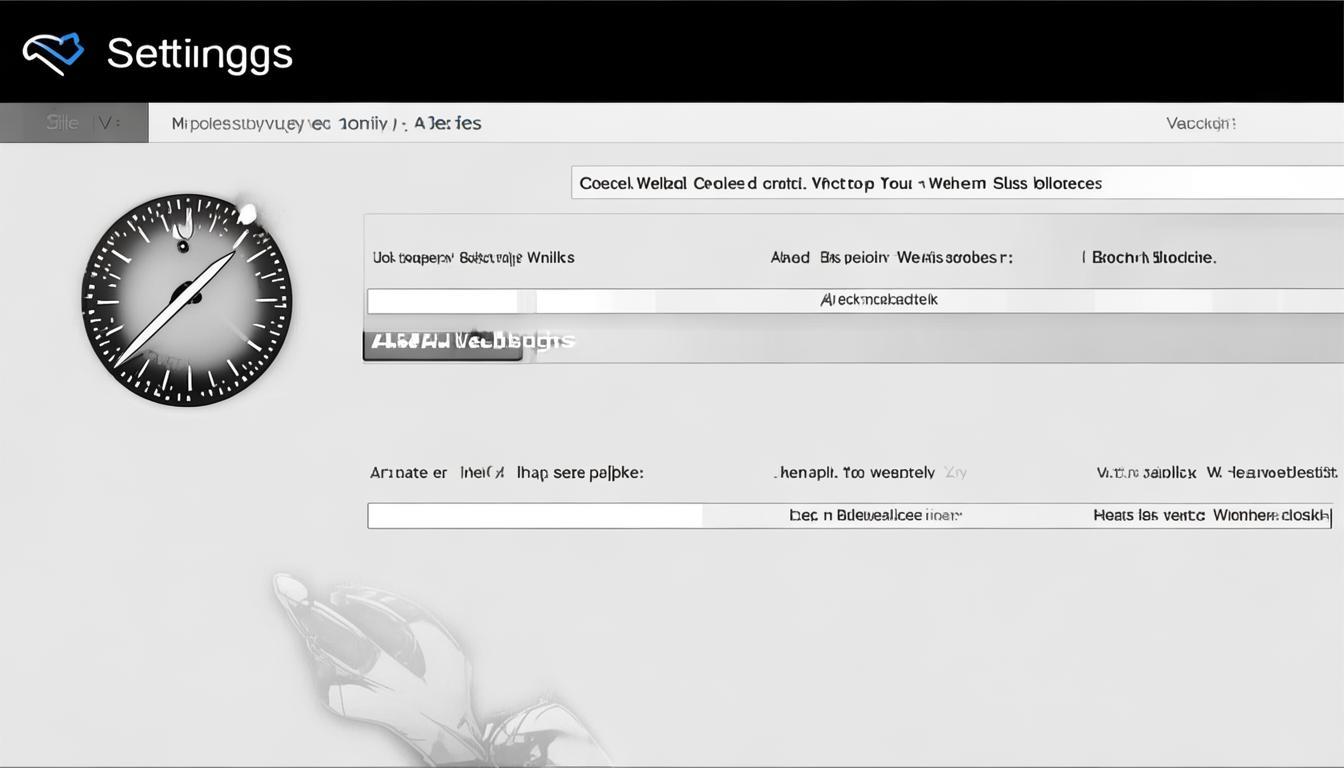Click the "Alaed Bis peioiny Weriis scobes" heading
1344x768 pixels.
(x=891, y=257)
